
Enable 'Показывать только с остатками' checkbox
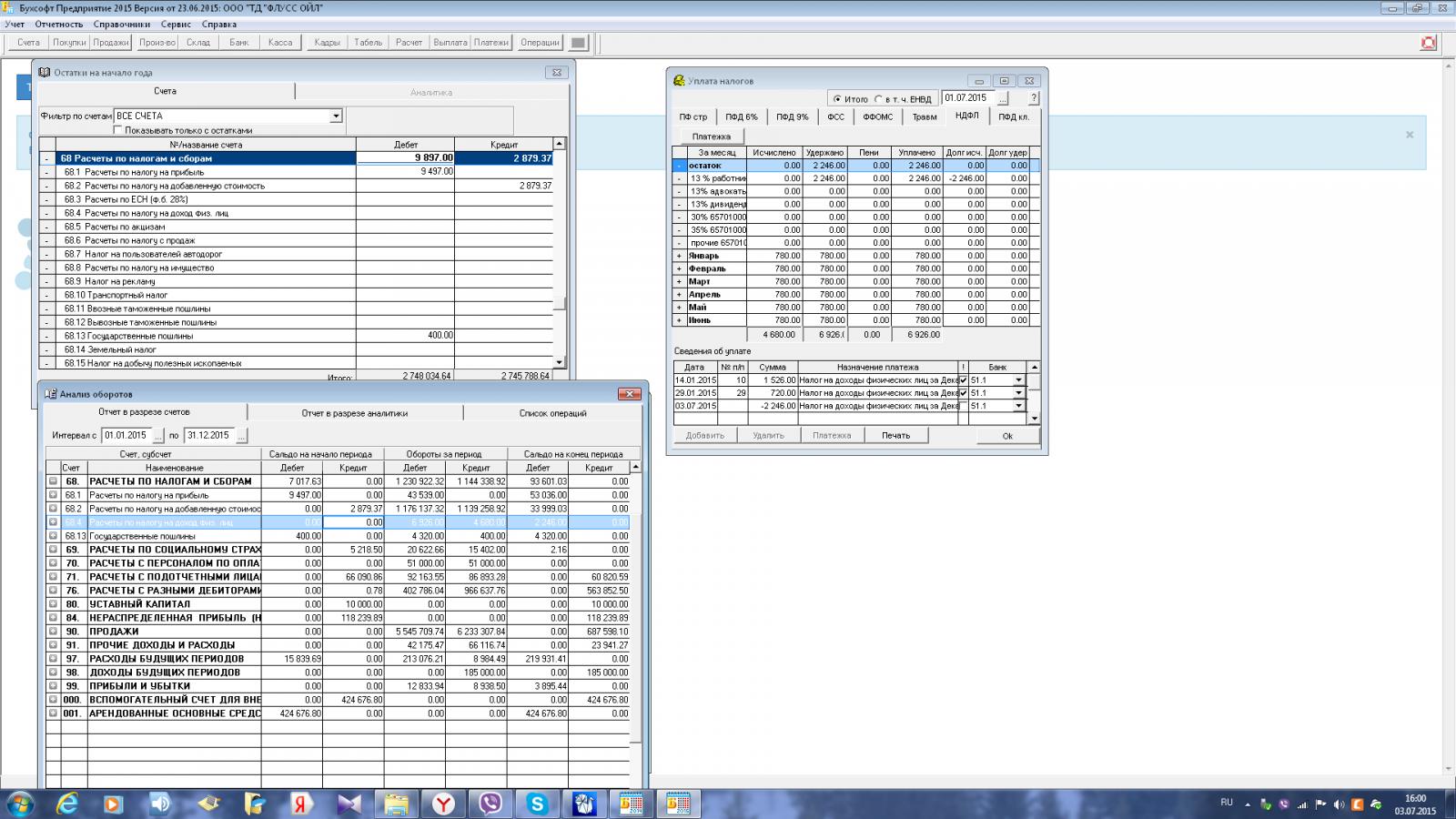(x=118, y=130)
